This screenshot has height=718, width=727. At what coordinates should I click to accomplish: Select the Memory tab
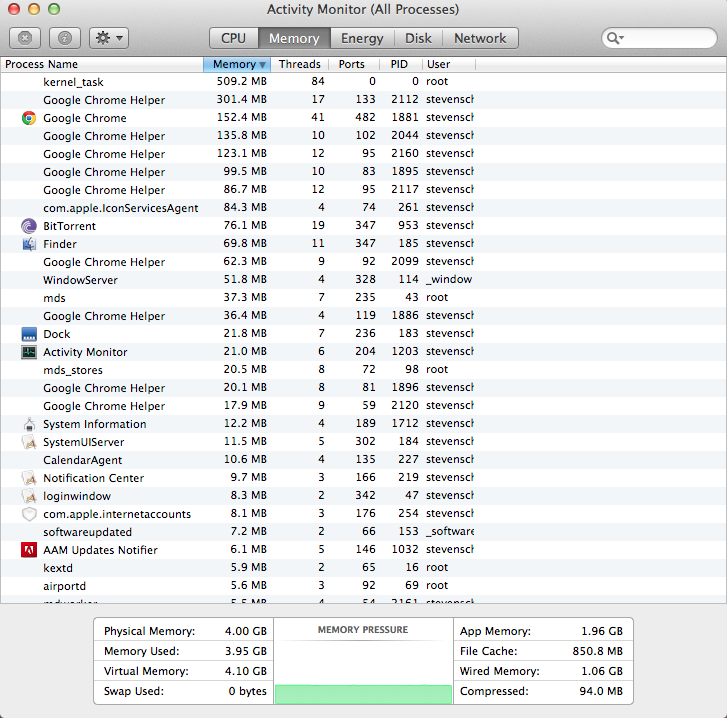(x=294, y=38)
